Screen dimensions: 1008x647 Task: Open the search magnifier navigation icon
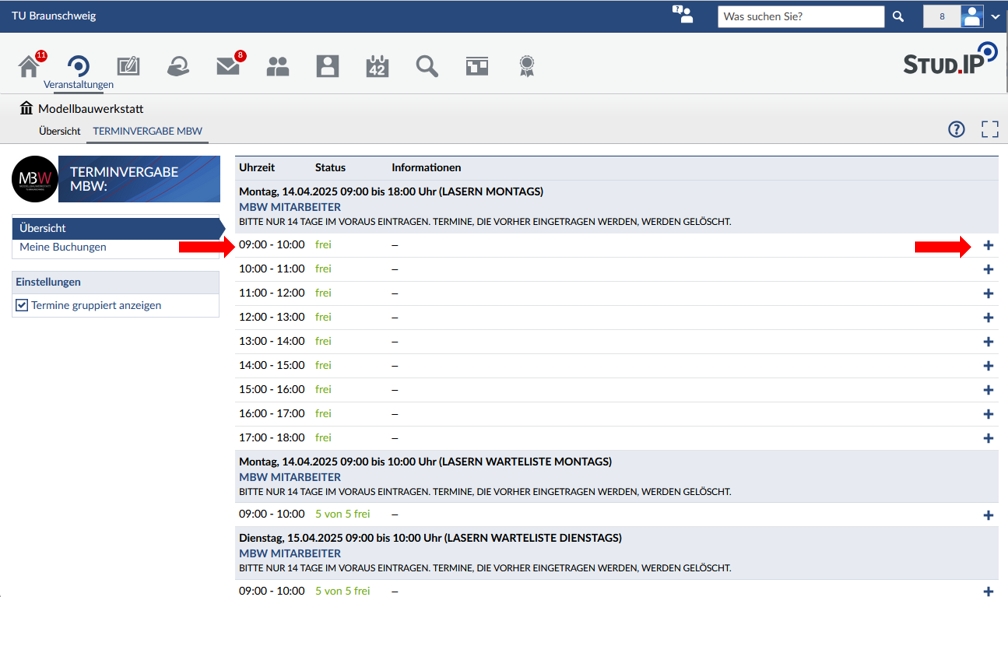(x=427, y=66)
